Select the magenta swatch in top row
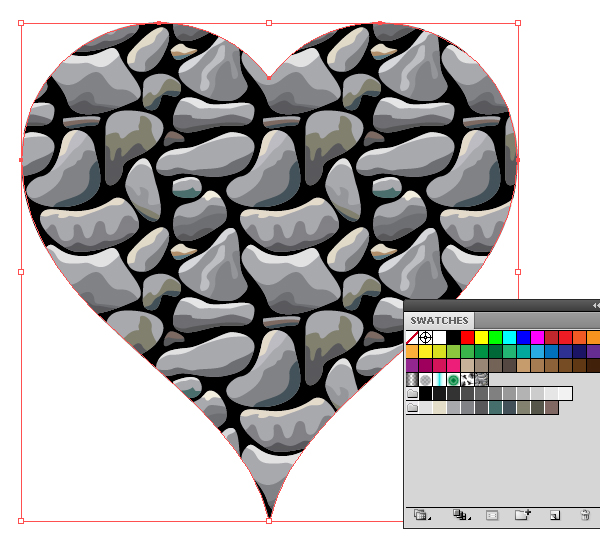600x560 pixels. click(x=537, y=338)
